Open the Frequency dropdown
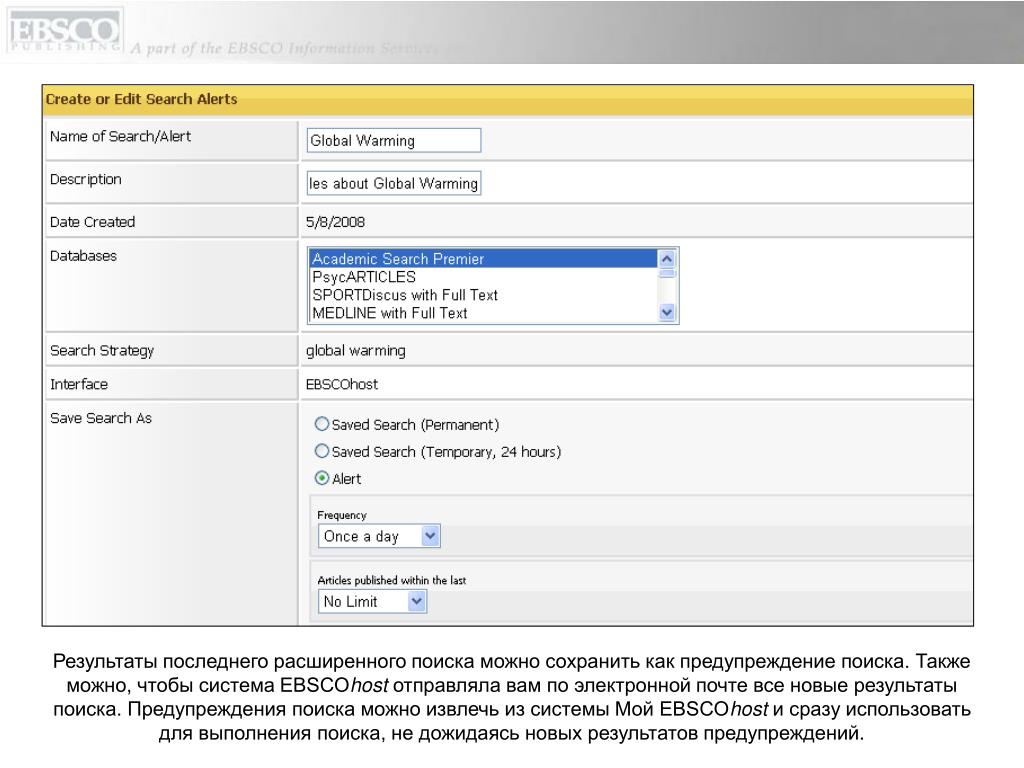This screenshot has width=1024, height=768. pos(379,537)
